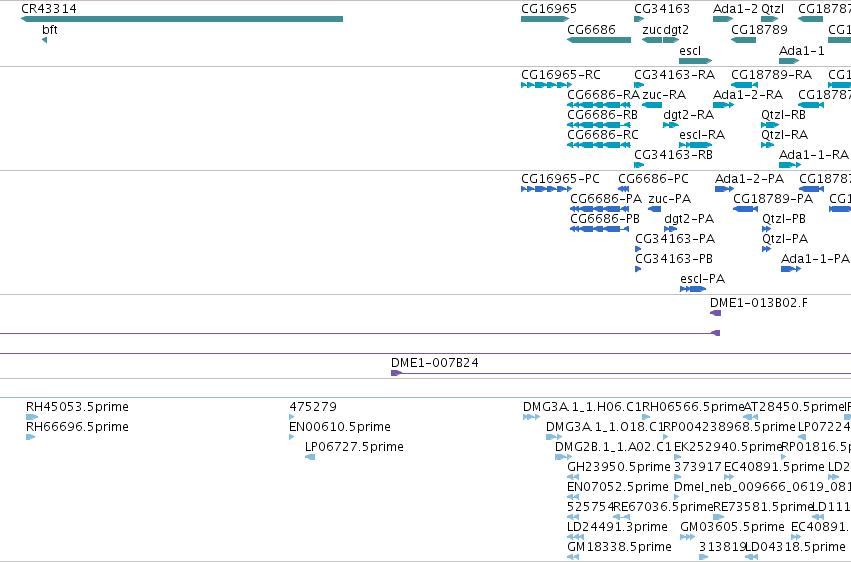Open the 373917 feature
This screenshot has width=851, height=562.
(697, 467)
